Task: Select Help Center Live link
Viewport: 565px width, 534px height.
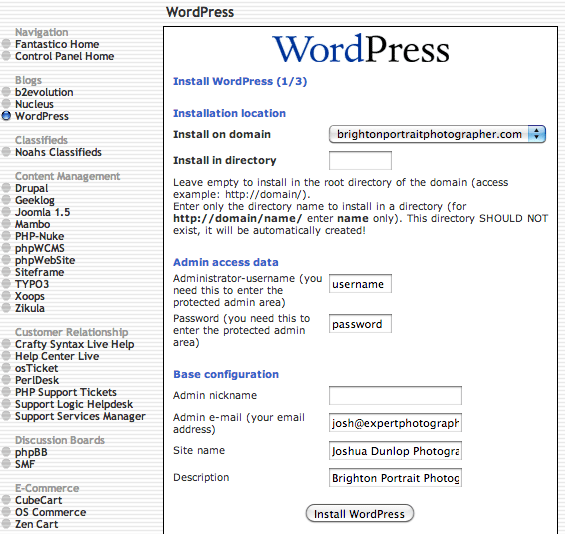Action: point(57,356)
